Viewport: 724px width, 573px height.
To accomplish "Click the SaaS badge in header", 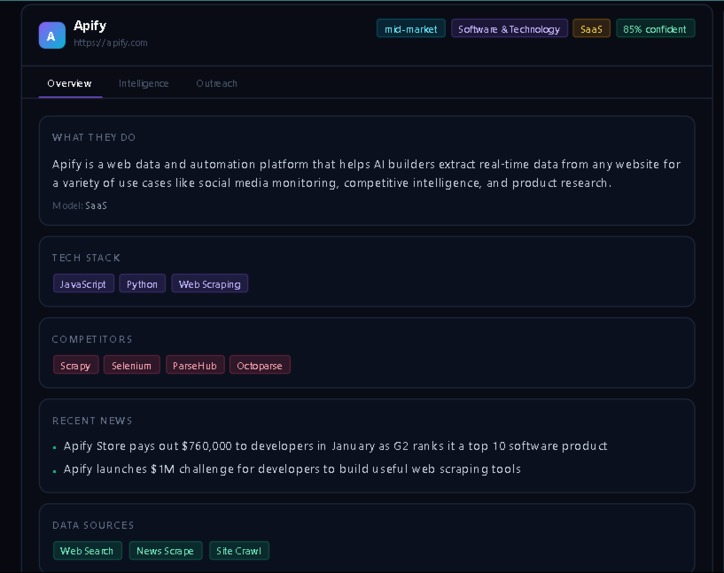I will (591, 29).
